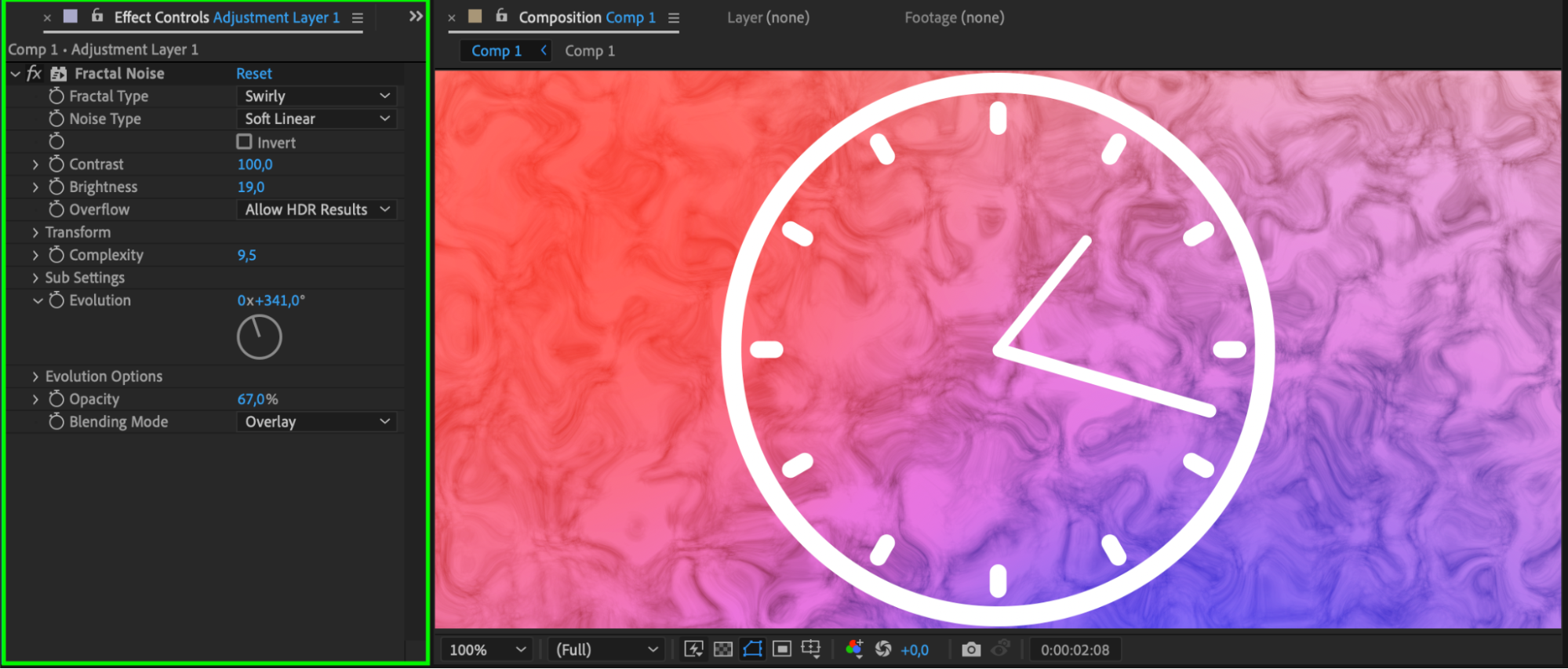Toggle the Opacity stopwatch
Image resolution: width=1568 pixels, height=669 pixels.
click(56, 399)
